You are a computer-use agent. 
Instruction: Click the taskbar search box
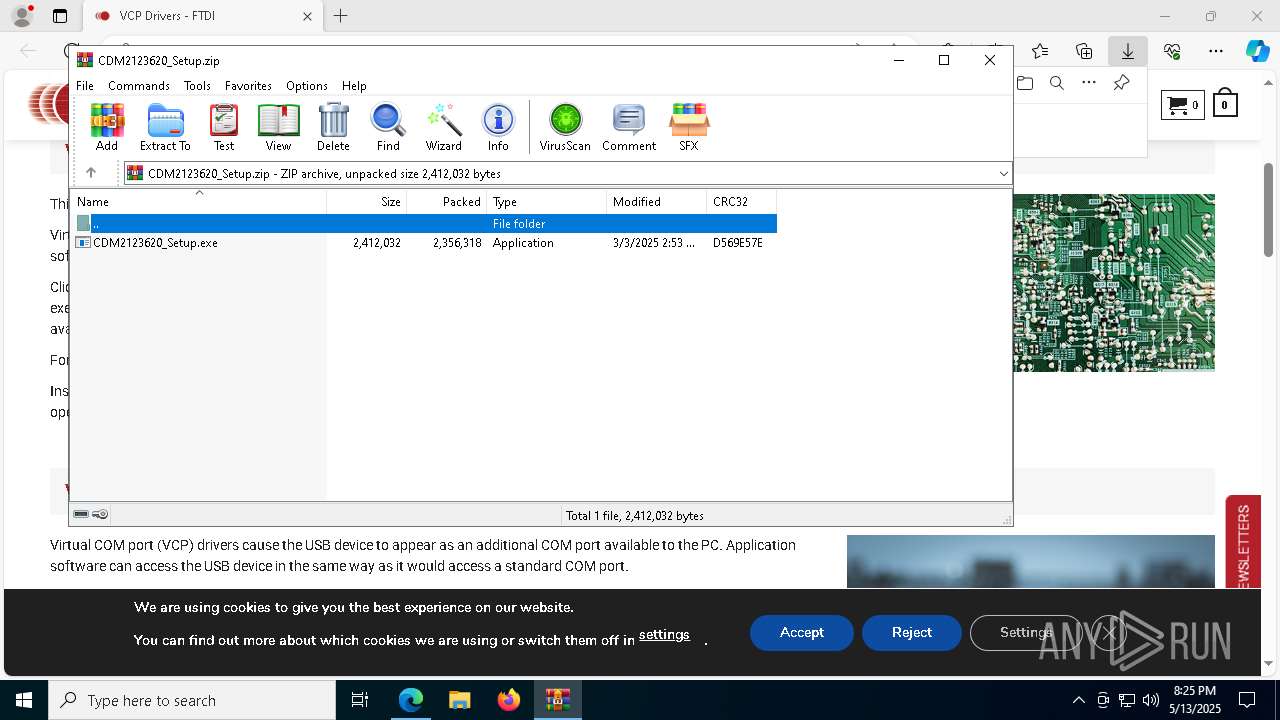[x=192, y=700]
